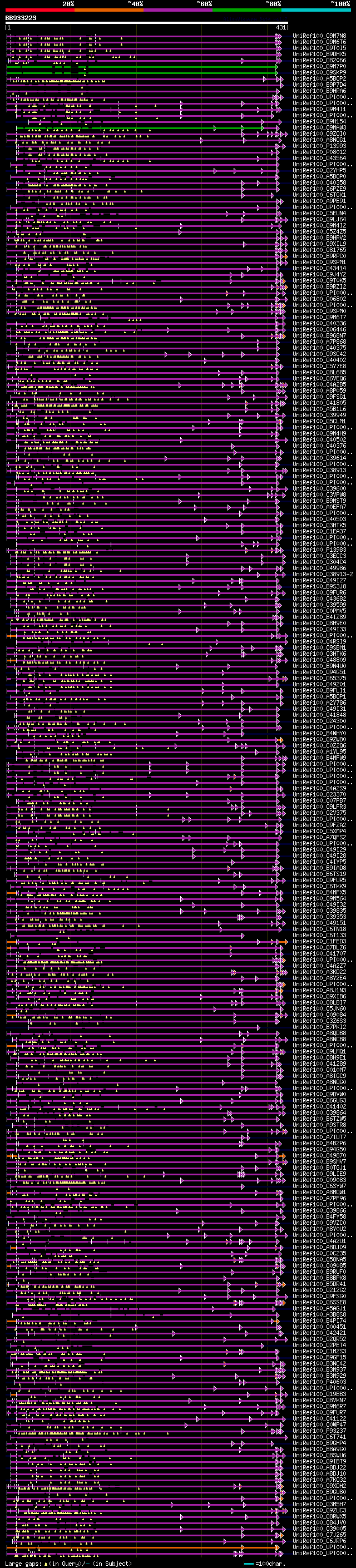Screen dimensions: 356x1568
Task: Select hit UniRef100_B9RZI2
Action: (x=319, y=286)
